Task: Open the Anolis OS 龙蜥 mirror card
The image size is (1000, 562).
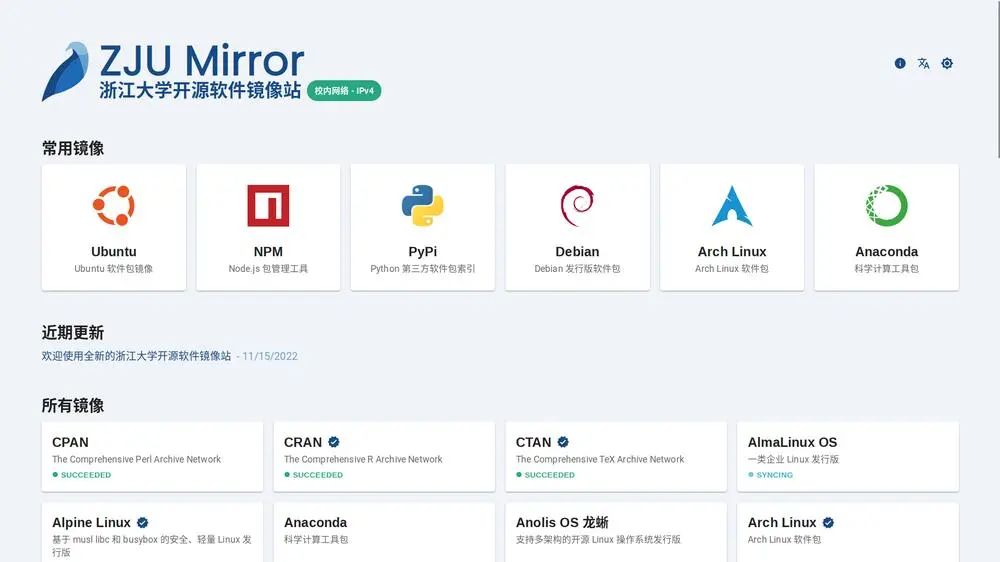Action: [x=616, y=530]
